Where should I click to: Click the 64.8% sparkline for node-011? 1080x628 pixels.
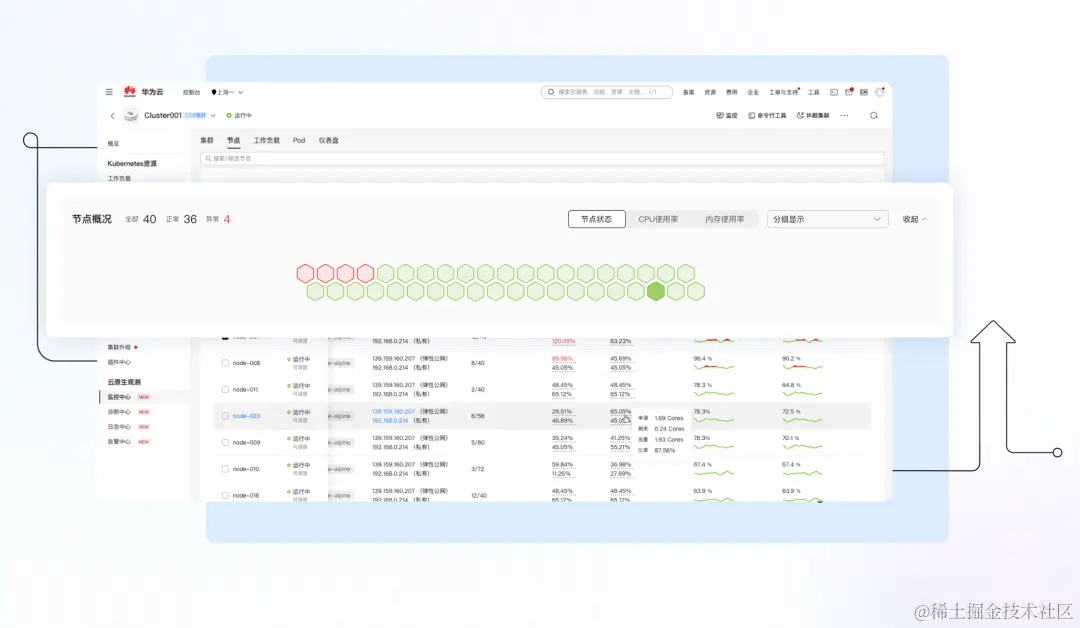(x=802, y=394)
